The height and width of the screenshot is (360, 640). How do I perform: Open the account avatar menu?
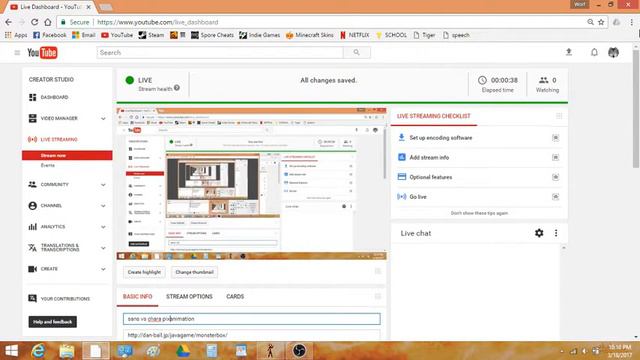coord(613,52)
